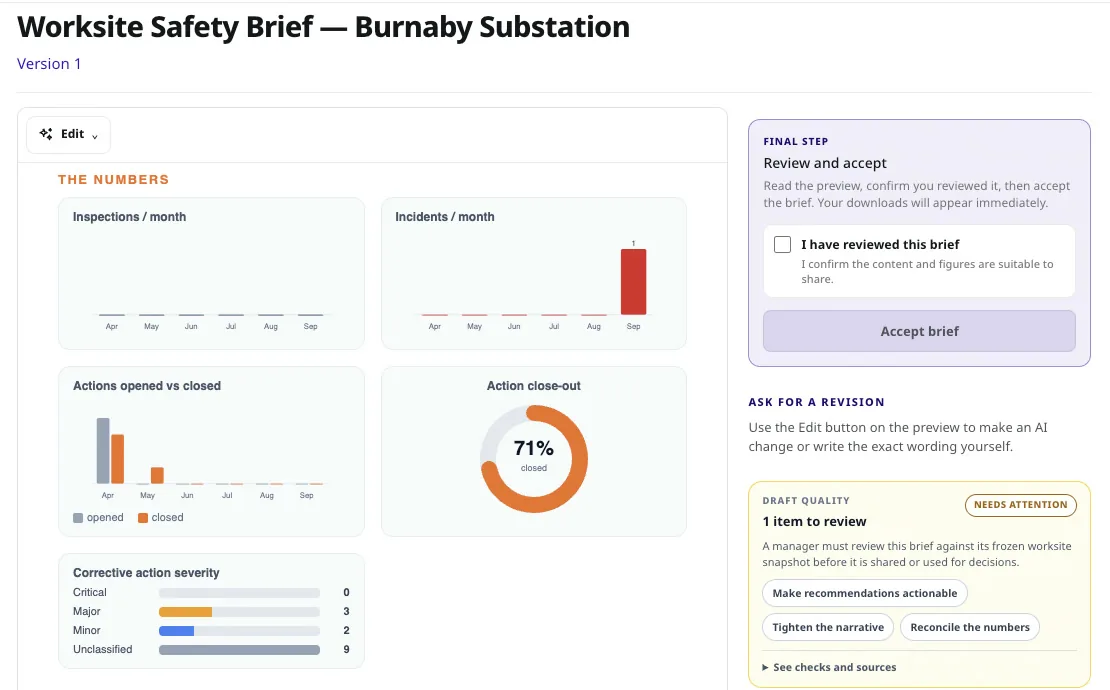
Task: Click the Worksite Safety Brief page title
Action: (324, 27)
